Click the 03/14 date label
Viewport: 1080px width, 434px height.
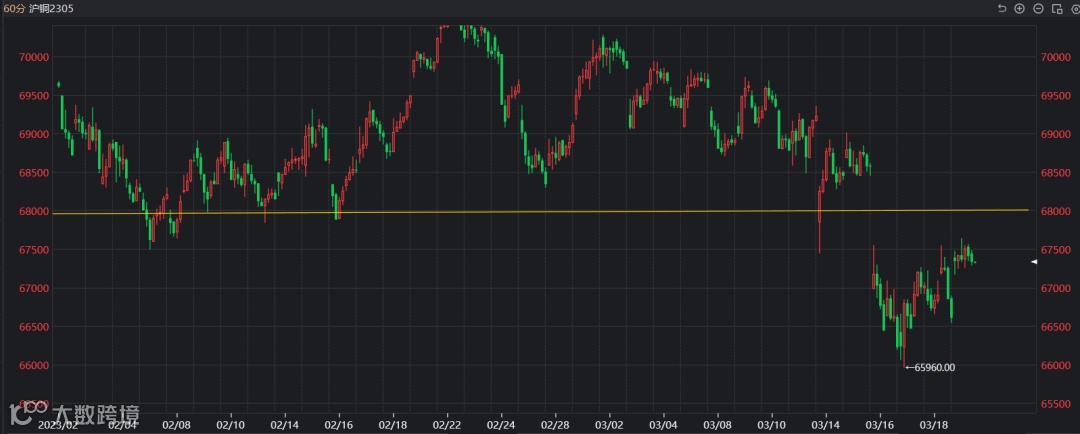coord(825,425)
